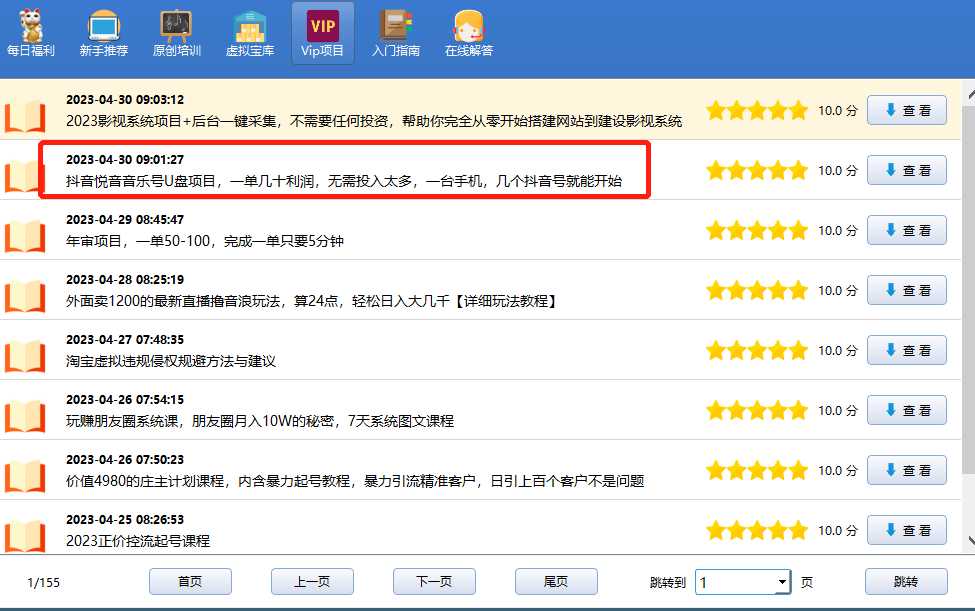Select title 2023正价控流起号课程
Image resolution: width=975 pixels, height=611 pixels.
pos(138,541)
